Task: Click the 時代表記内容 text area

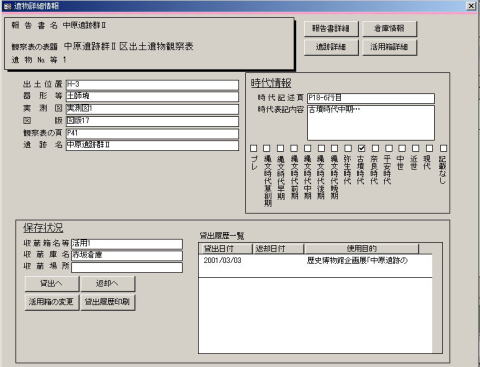Action: pyautogui.click(x=371, y=123)
